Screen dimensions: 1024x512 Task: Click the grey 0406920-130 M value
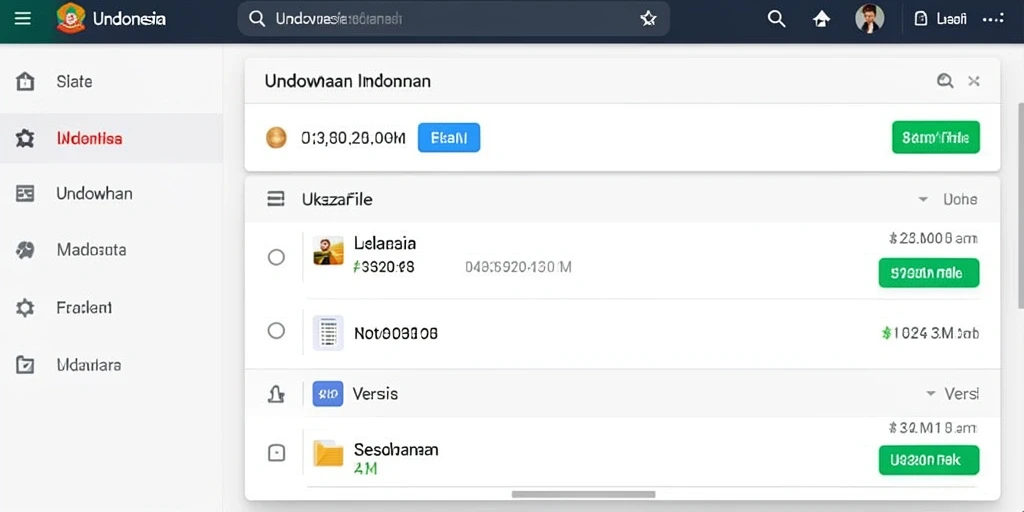[518, 267]
